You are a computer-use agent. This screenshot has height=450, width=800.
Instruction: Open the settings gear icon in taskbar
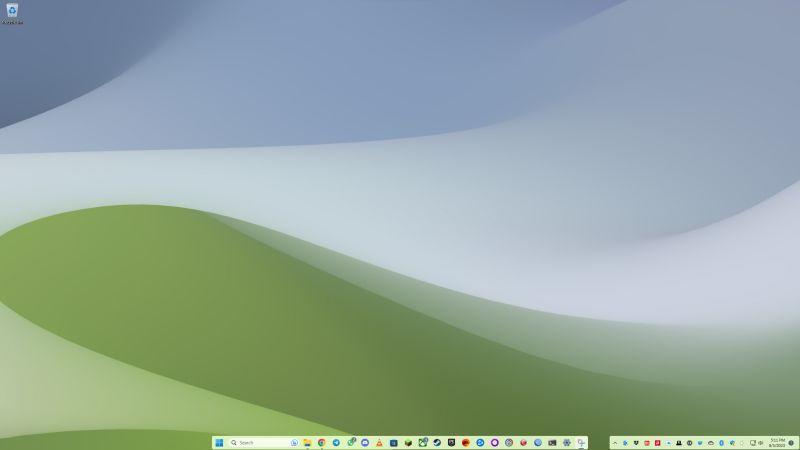567,442
